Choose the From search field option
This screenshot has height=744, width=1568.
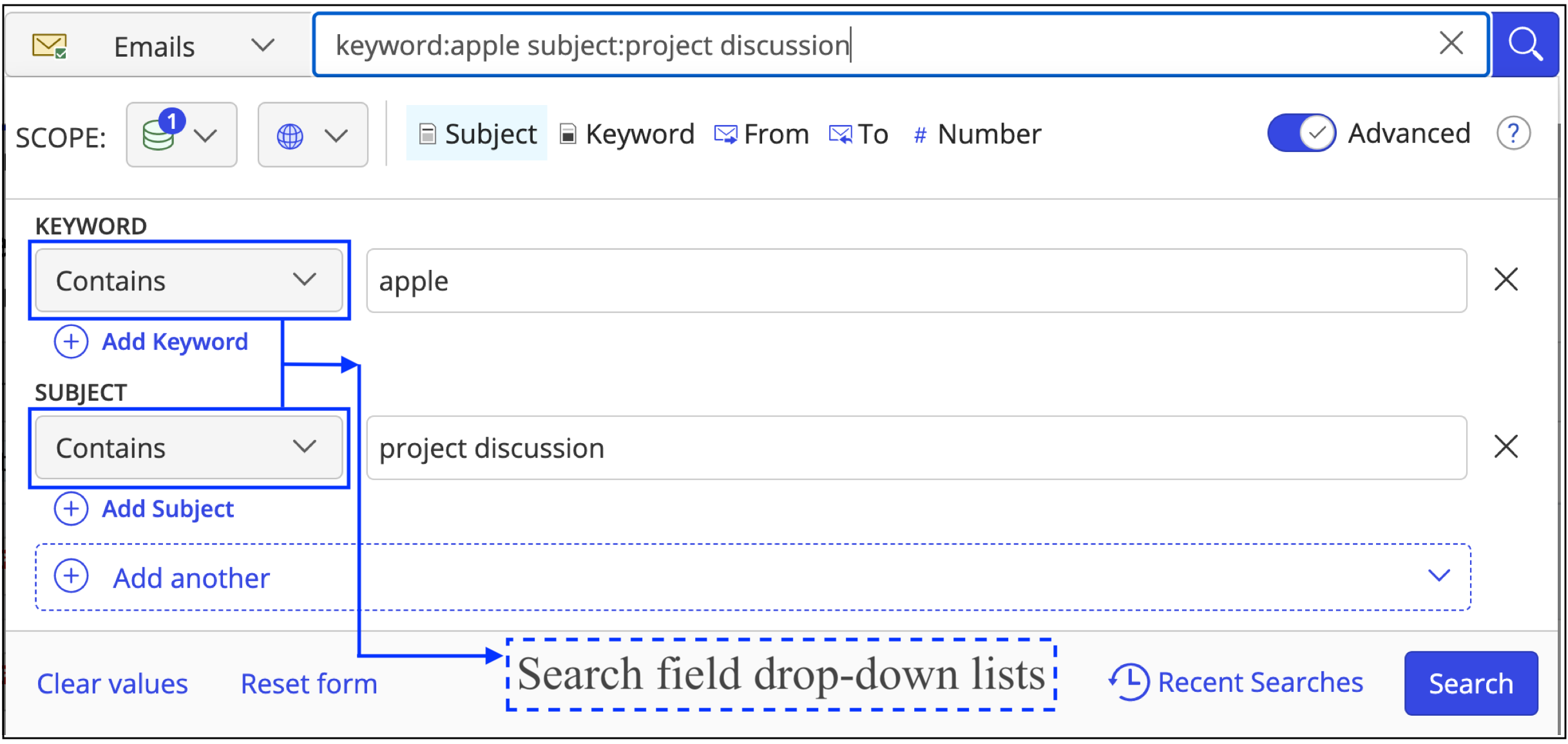click(762, 134)
